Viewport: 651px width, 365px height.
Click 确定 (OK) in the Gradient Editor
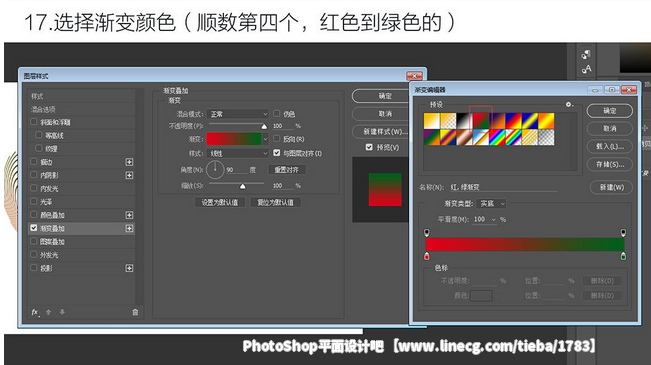pyautogui.click(x=609, y=111)
